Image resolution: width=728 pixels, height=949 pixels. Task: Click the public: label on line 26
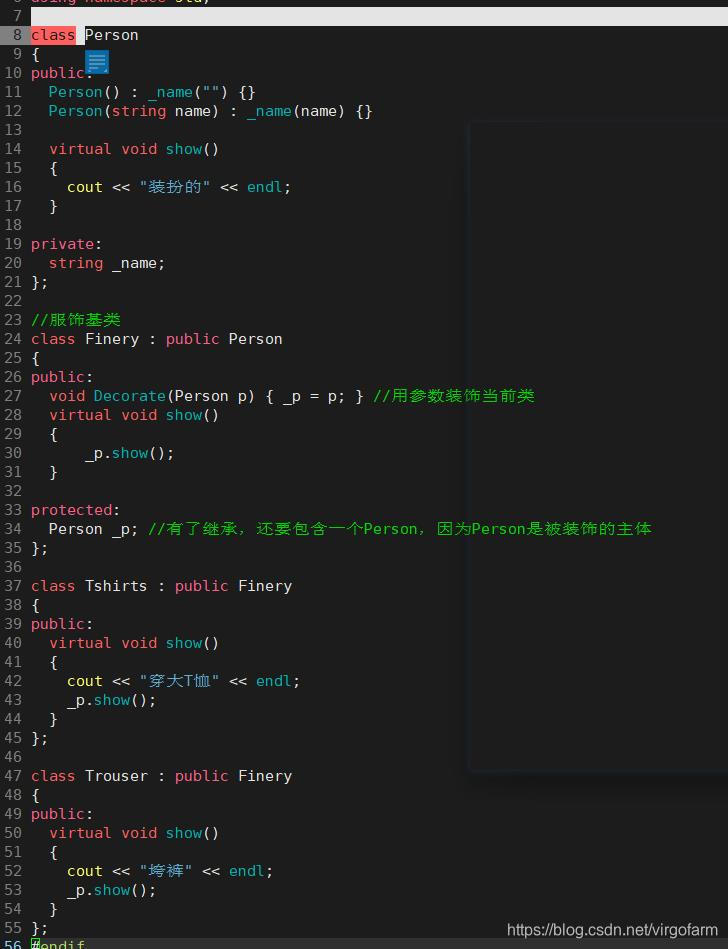62,377
